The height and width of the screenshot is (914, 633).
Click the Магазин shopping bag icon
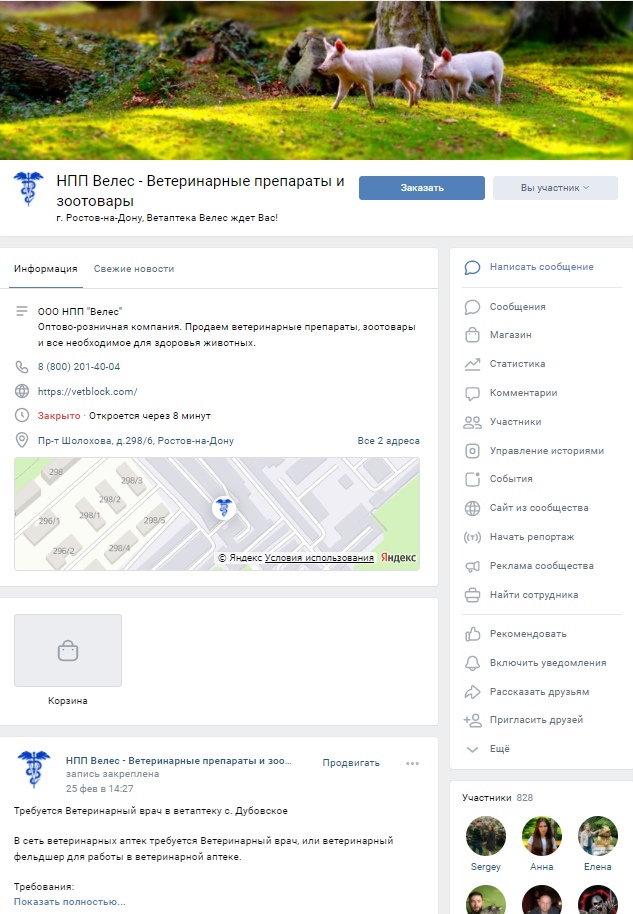click(472, 335)
